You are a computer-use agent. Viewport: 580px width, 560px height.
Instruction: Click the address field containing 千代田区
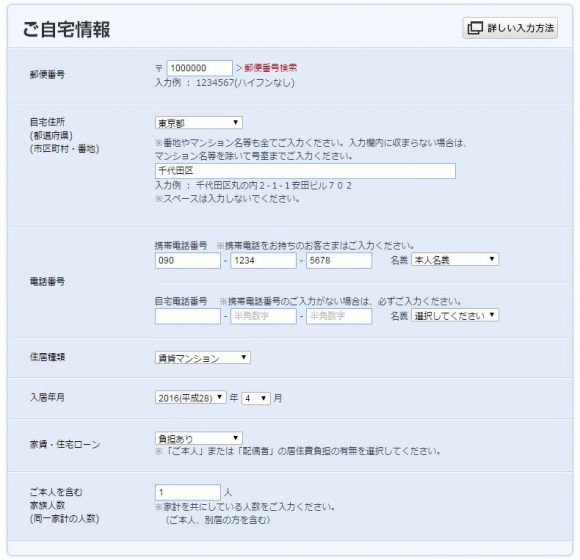coord(305,171)
